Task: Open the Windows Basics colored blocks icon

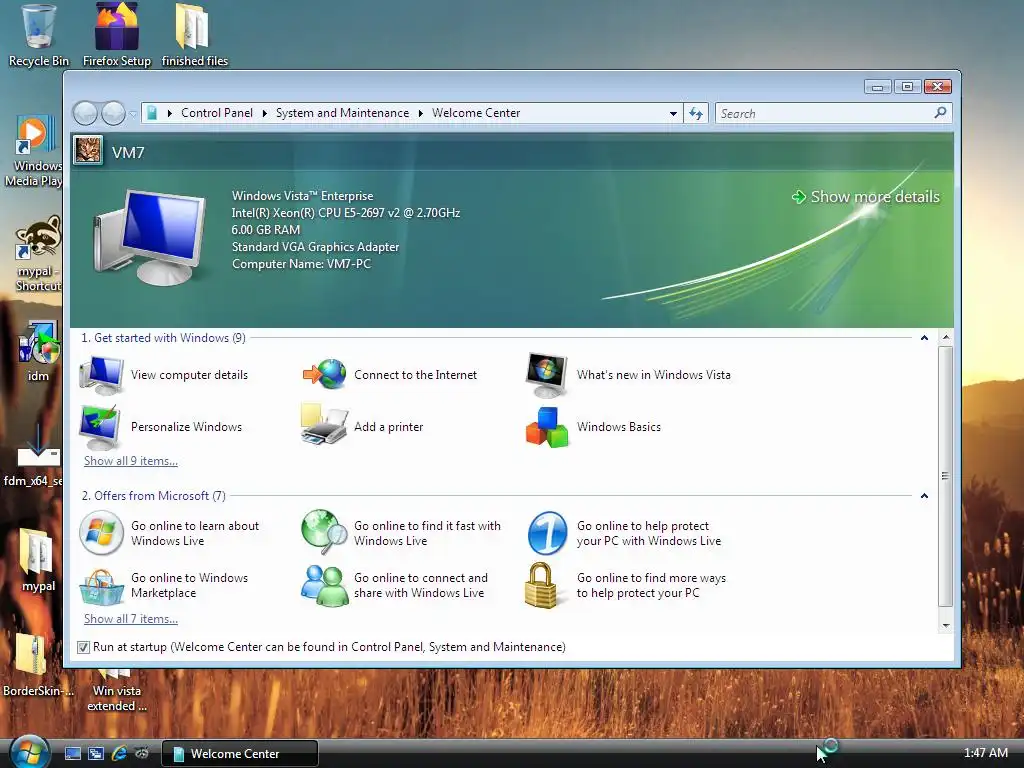Action: [547, 427]
